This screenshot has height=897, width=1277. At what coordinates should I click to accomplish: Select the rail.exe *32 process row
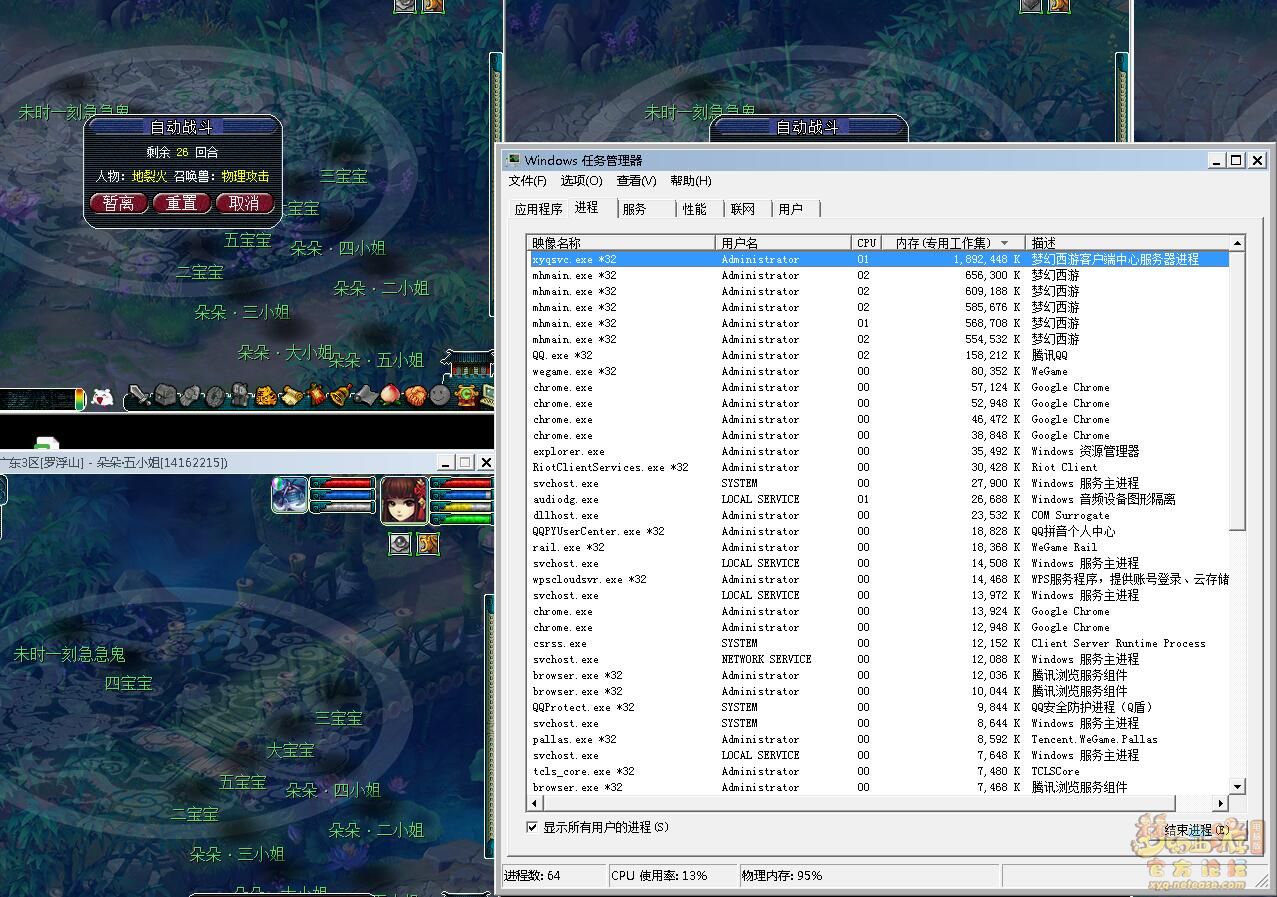pos(879,547)
